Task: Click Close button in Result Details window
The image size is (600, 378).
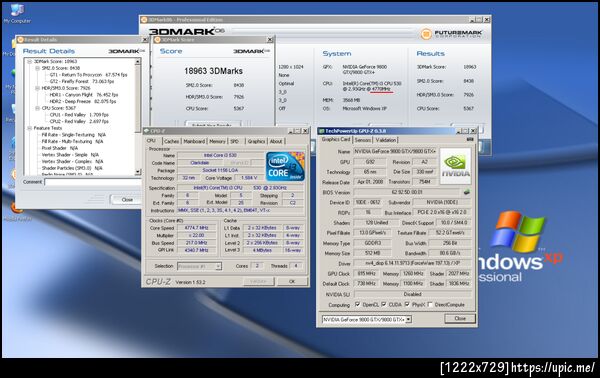Action: 127,200
